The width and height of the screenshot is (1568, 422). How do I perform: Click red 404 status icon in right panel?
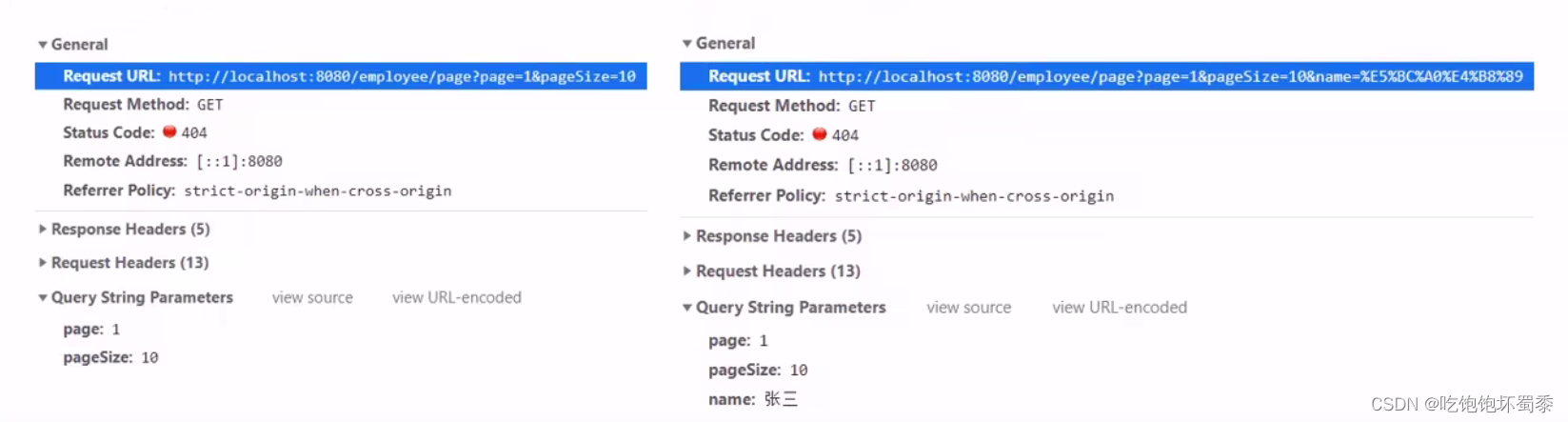[819, 134]
